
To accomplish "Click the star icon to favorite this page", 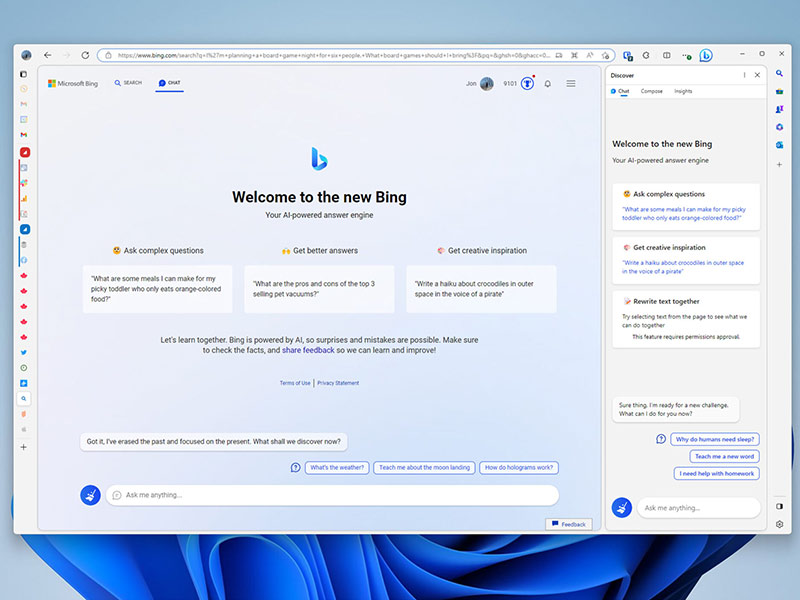I will click(x=606, y=55).
